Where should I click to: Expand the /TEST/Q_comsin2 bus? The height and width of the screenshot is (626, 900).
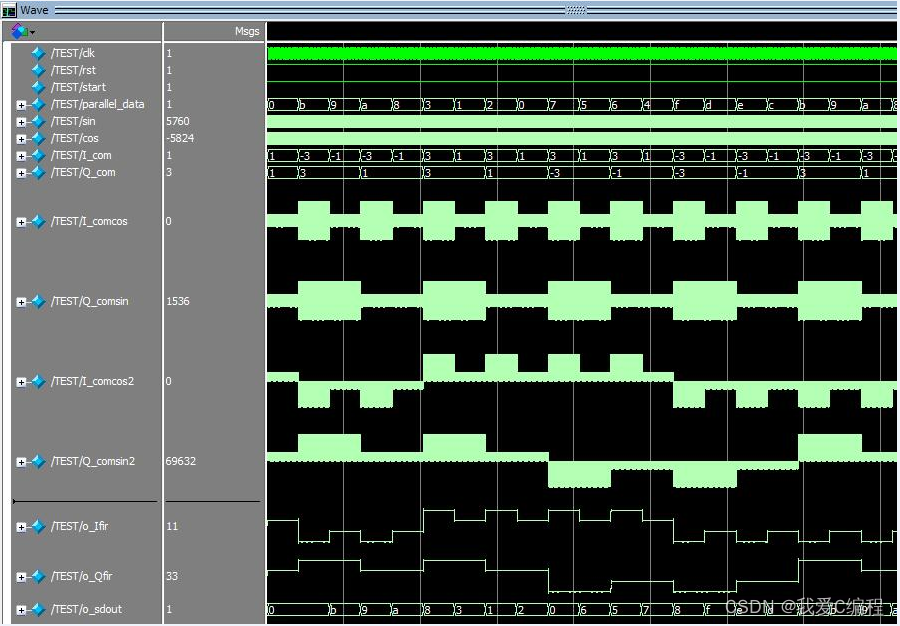(21, 462)
